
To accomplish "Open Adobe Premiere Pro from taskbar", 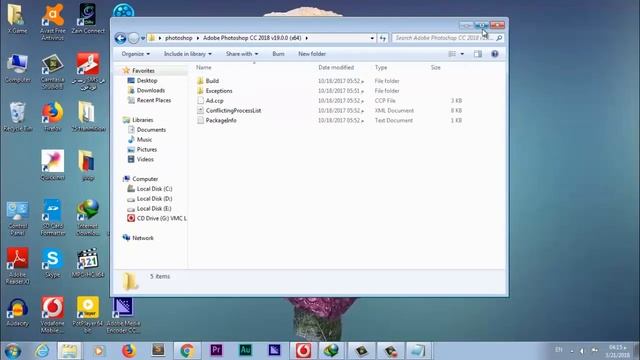I will coord(216,351).
